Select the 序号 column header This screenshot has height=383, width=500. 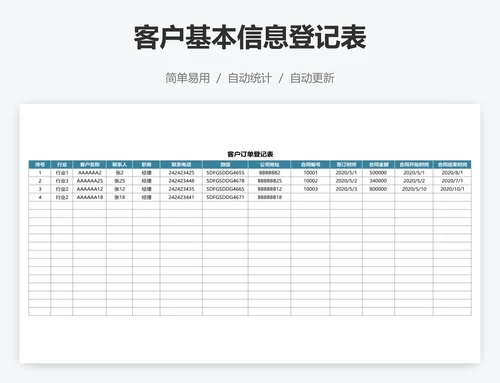click(x=40, y=164)
